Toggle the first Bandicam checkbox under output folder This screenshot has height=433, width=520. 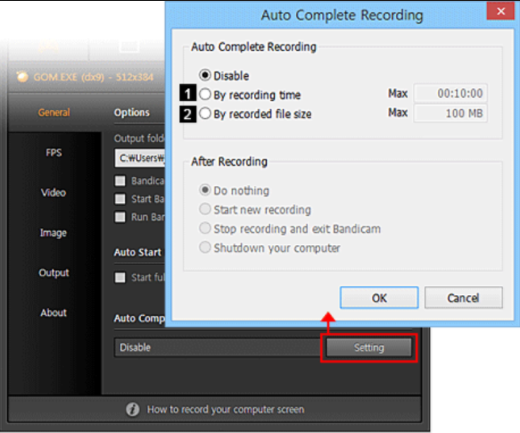tap(120, 181)
